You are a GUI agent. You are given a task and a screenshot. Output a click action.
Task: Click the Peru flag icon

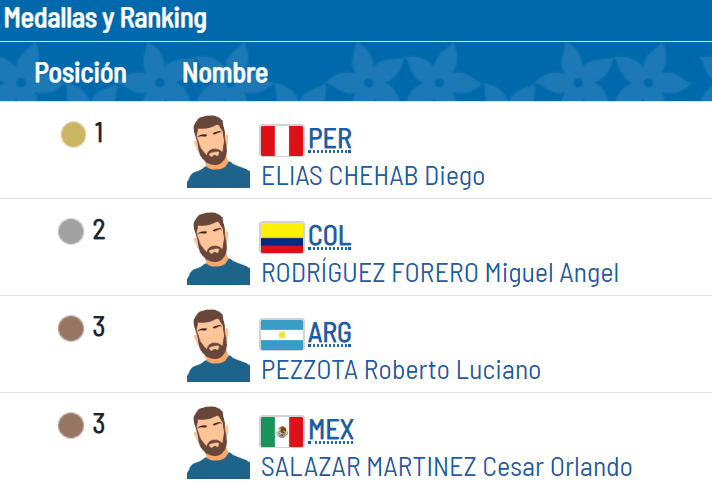282,141
